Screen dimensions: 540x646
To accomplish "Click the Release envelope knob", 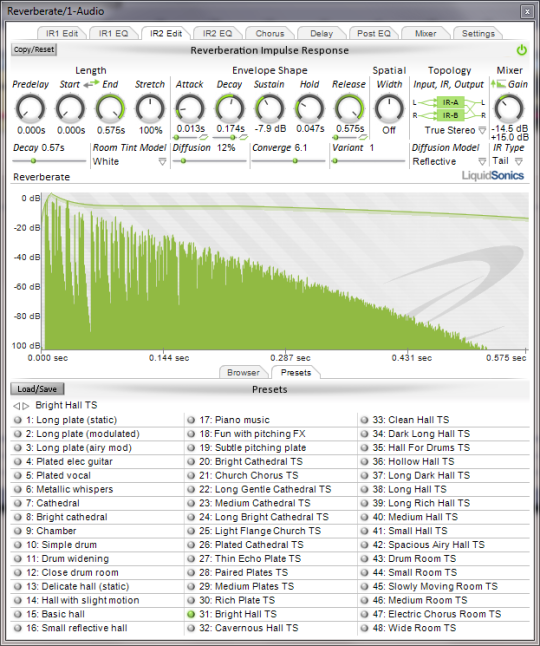I will coord(349,109).
